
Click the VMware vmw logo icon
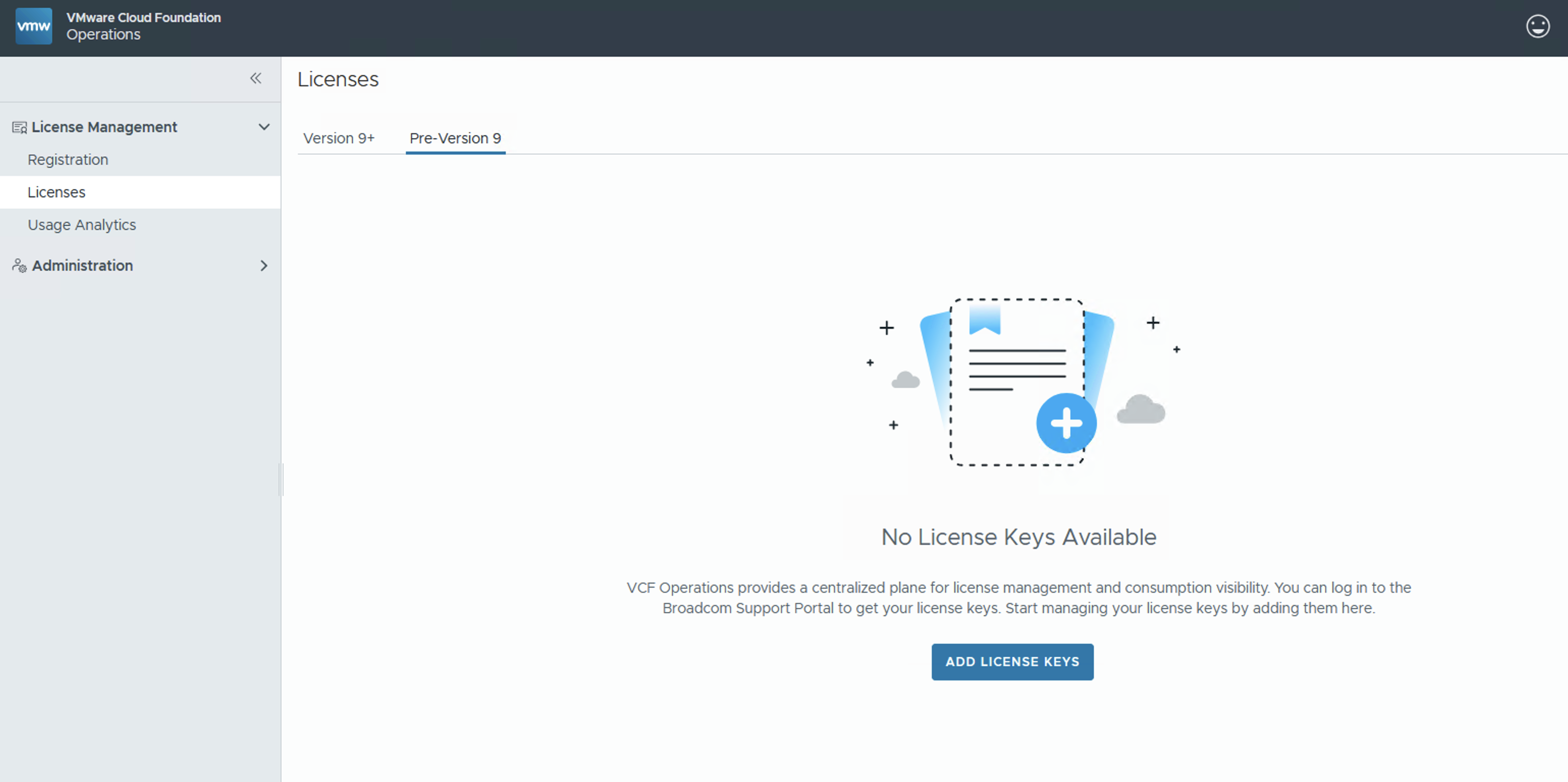[34, 26]
